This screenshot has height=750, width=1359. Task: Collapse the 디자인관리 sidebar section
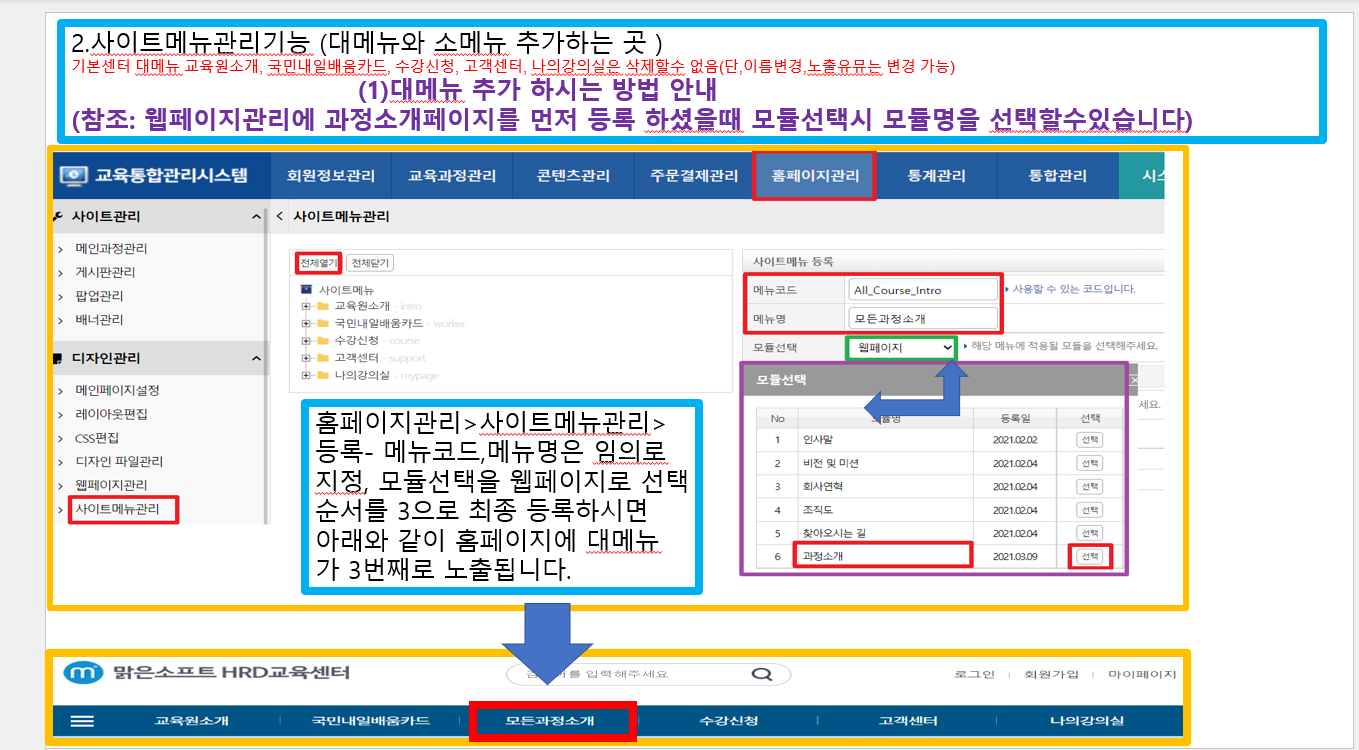256,358
